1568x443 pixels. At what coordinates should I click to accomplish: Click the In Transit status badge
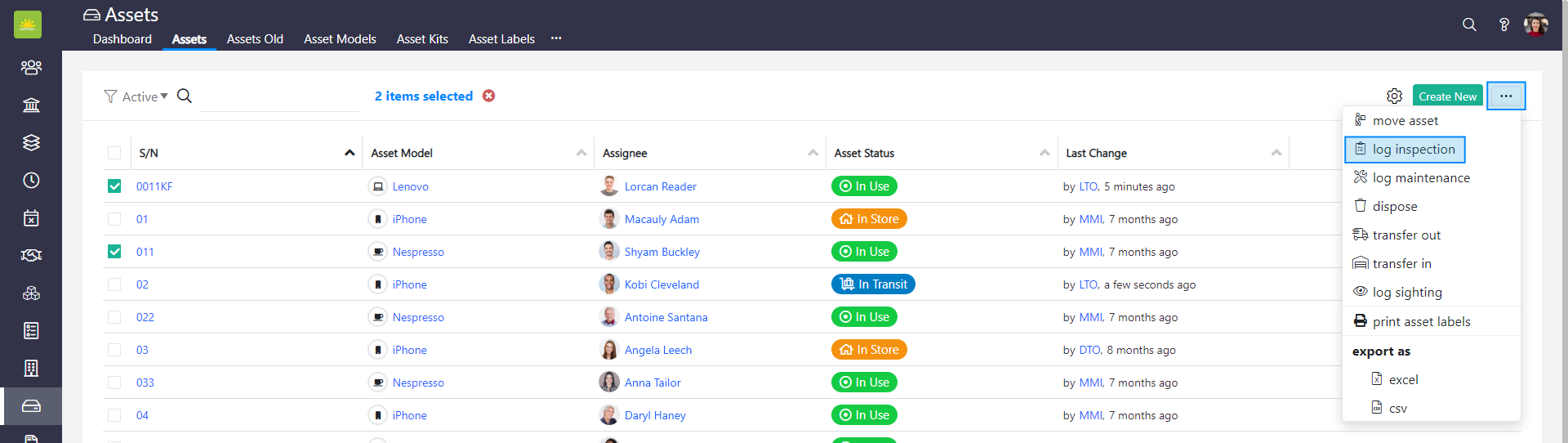coord(873,284)
